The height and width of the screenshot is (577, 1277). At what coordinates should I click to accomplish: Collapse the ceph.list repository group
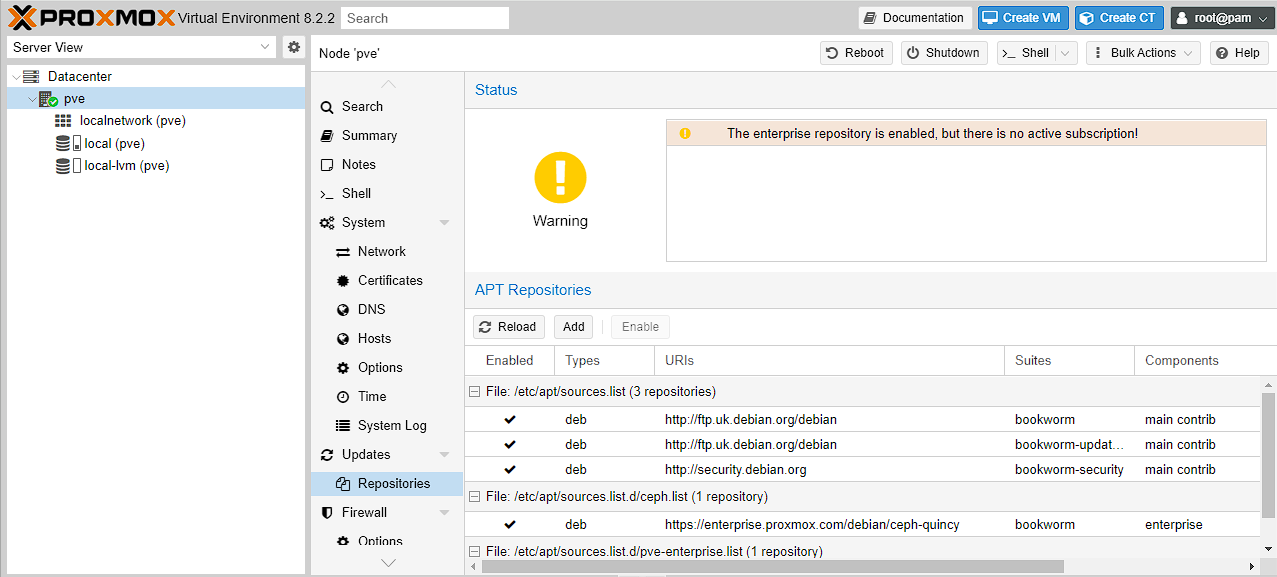click(475, 497)
